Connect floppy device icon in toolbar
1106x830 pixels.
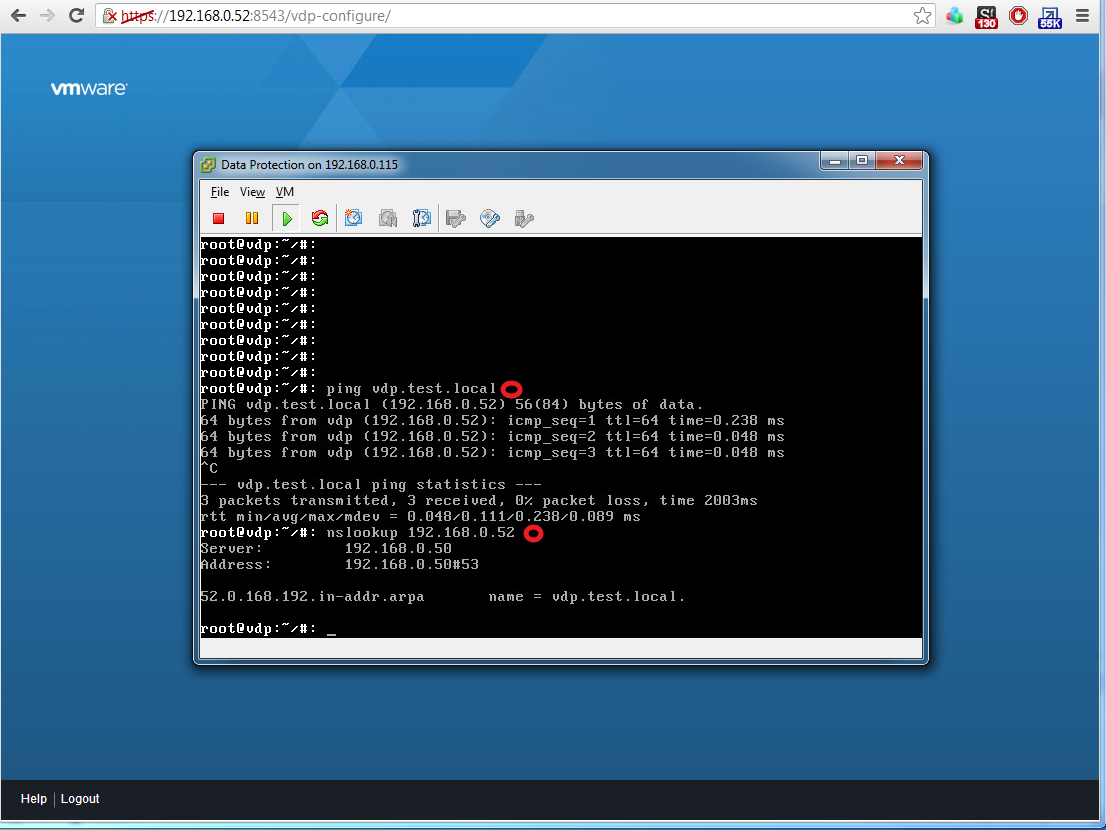456,219
